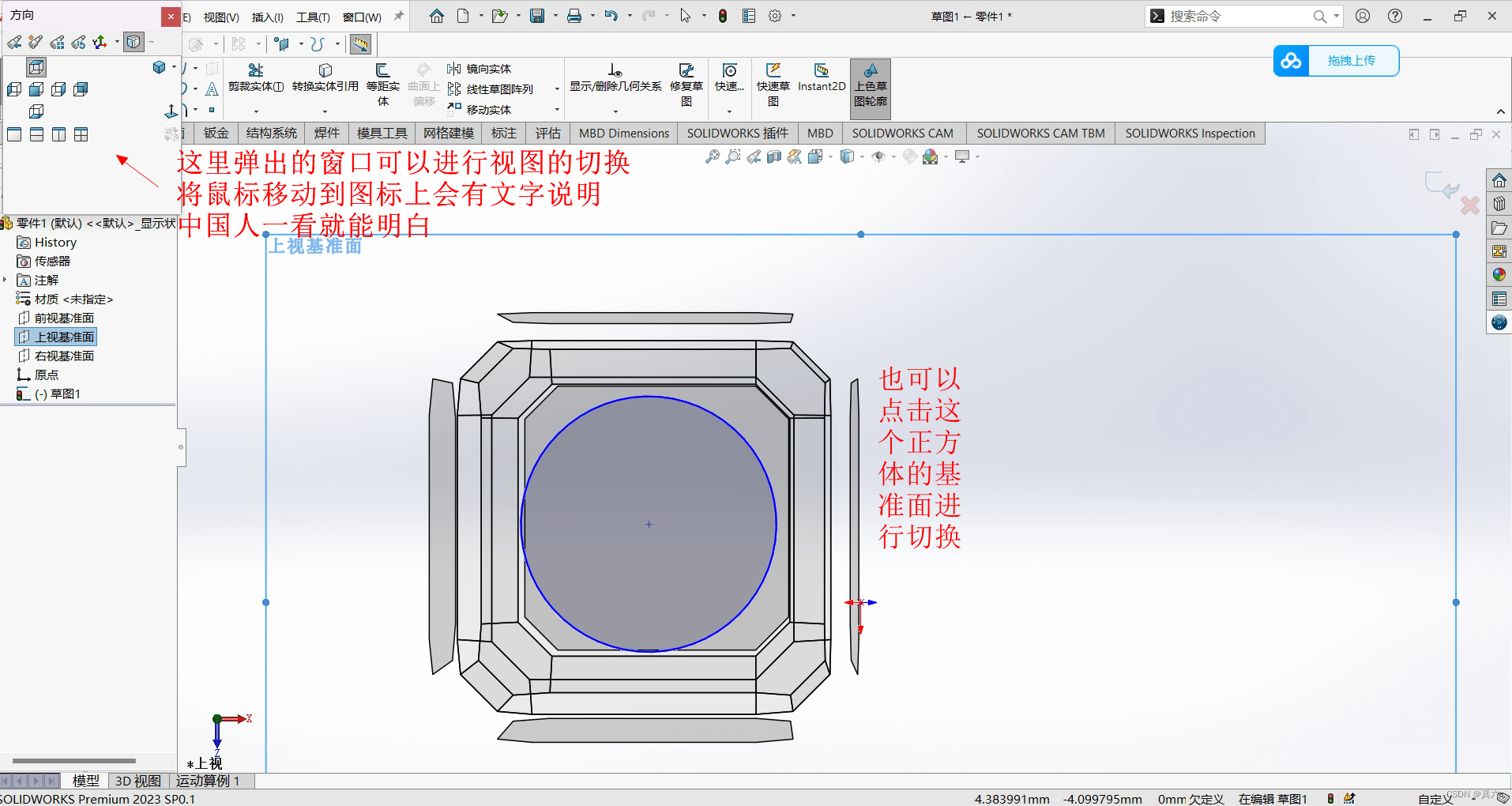Toggle 上色草图轮廓 (Shaded Sketch Contours)
Viewport: 1512px width, 806px height.
870,87
